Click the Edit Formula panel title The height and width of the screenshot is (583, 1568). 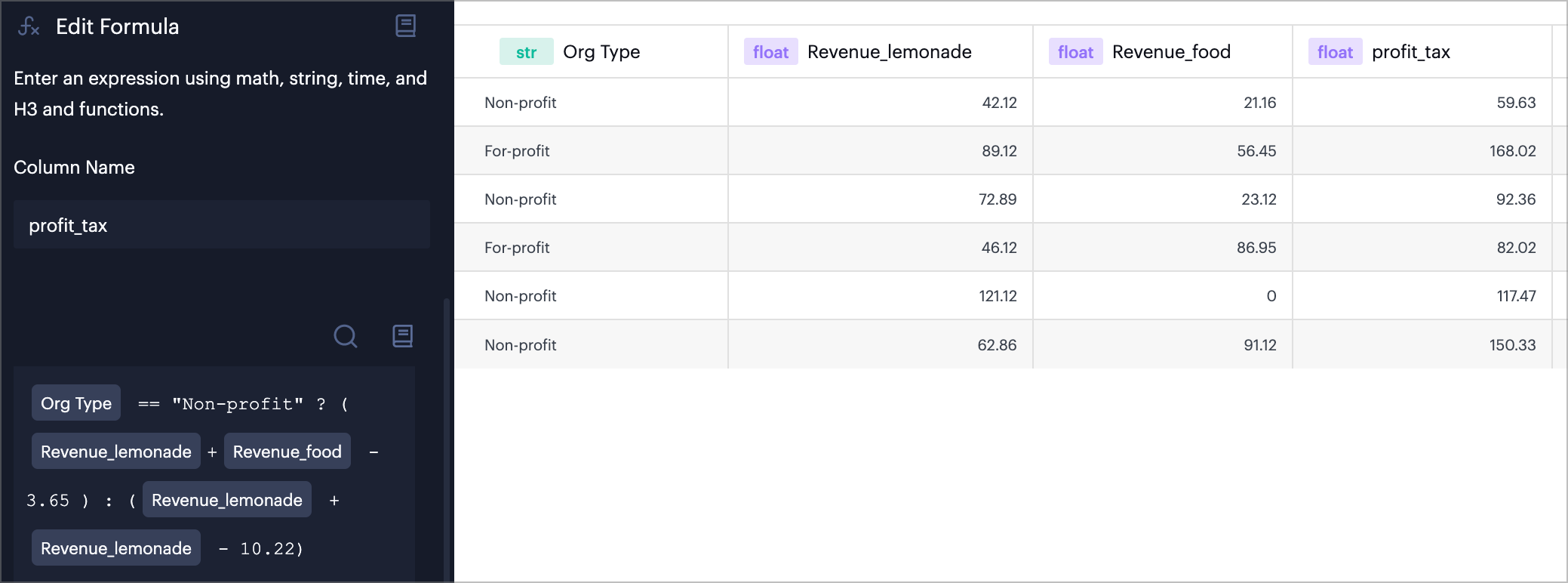pos(118,26)
